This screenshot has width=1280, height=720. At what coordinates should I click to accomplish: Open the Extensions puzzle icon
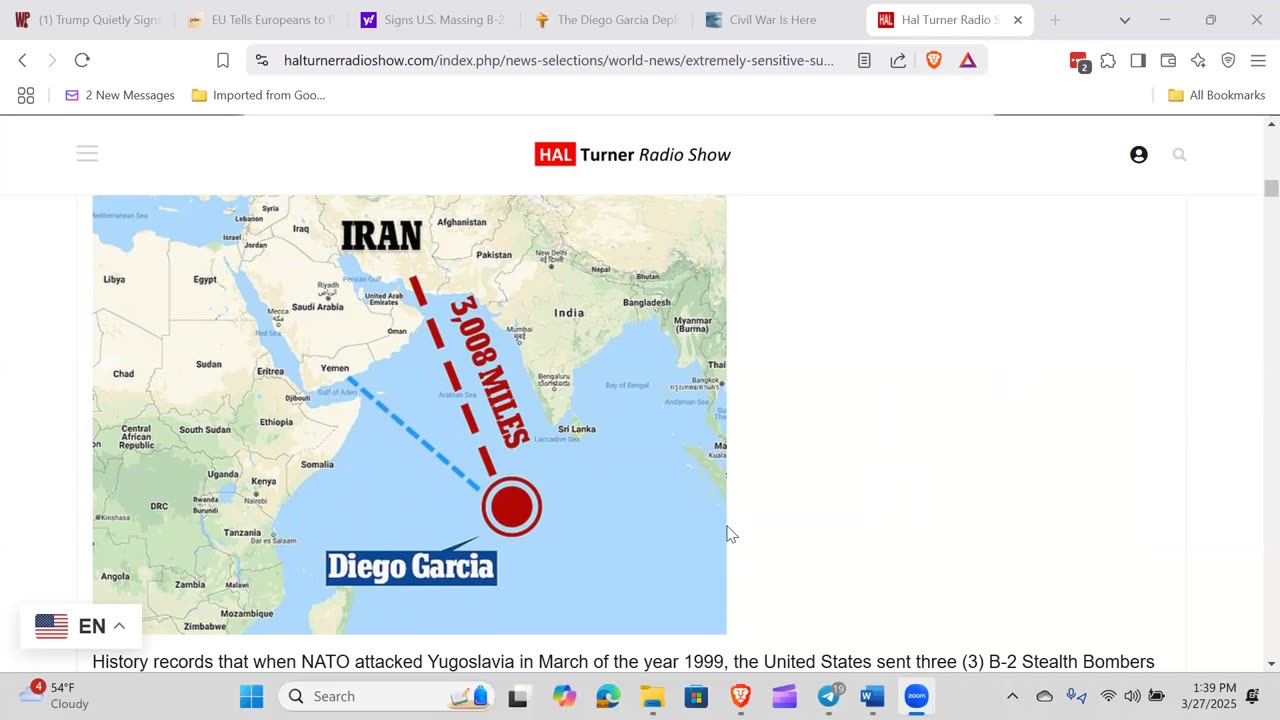tap(1108, 60)
